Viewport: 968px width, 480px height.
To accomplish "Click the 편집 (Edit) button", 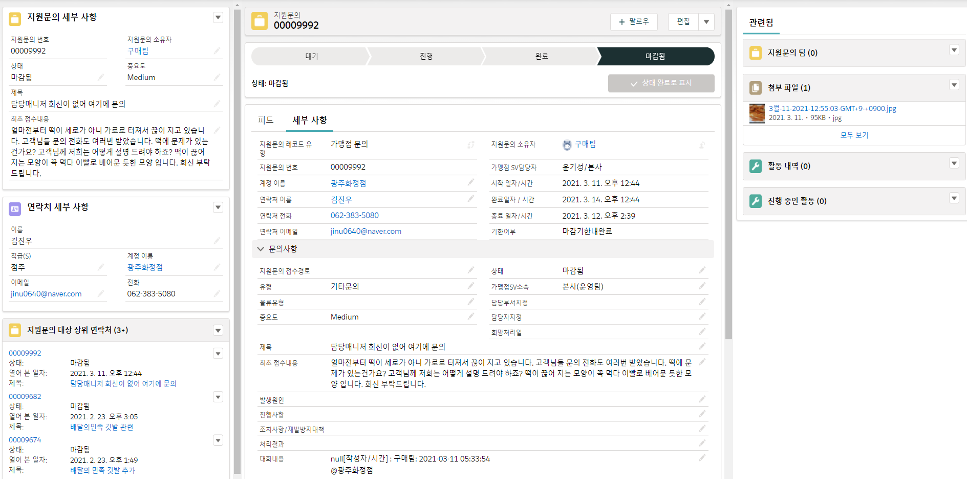I will click(x=683, y=21).
